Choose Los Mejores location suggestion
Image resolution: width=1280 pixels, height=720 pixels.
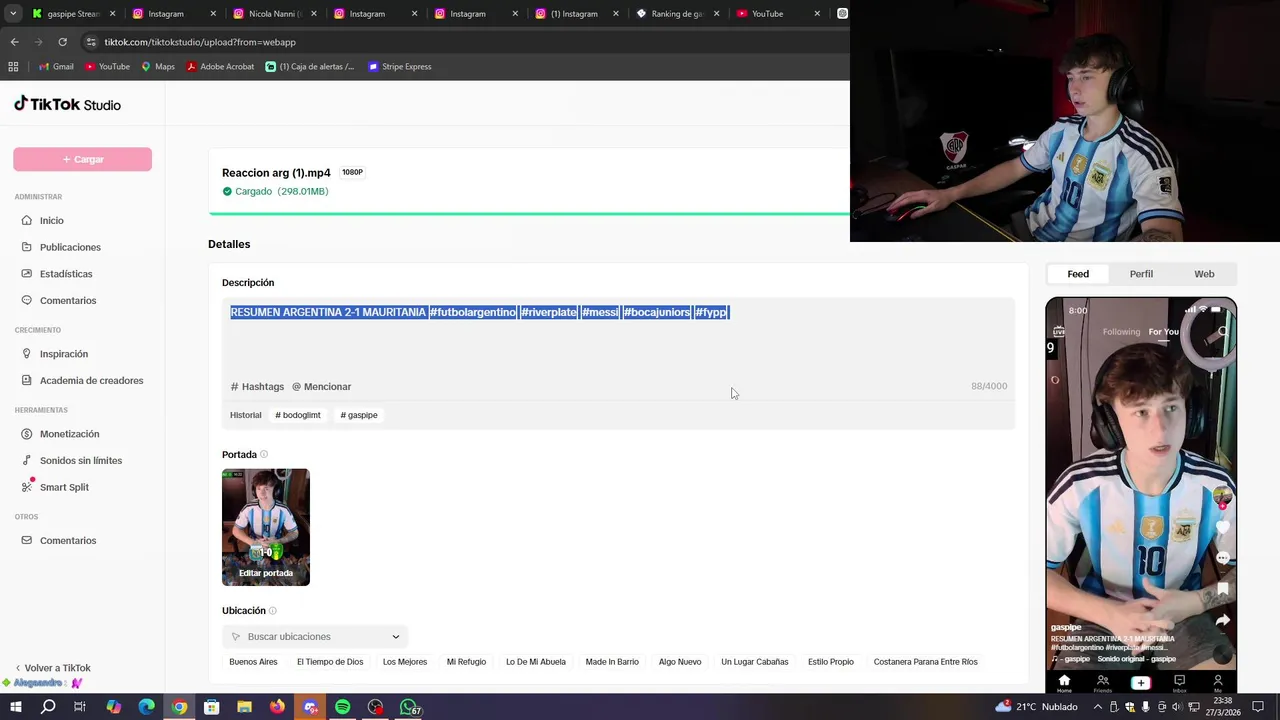pyautogui.click(x=405, y=662)
